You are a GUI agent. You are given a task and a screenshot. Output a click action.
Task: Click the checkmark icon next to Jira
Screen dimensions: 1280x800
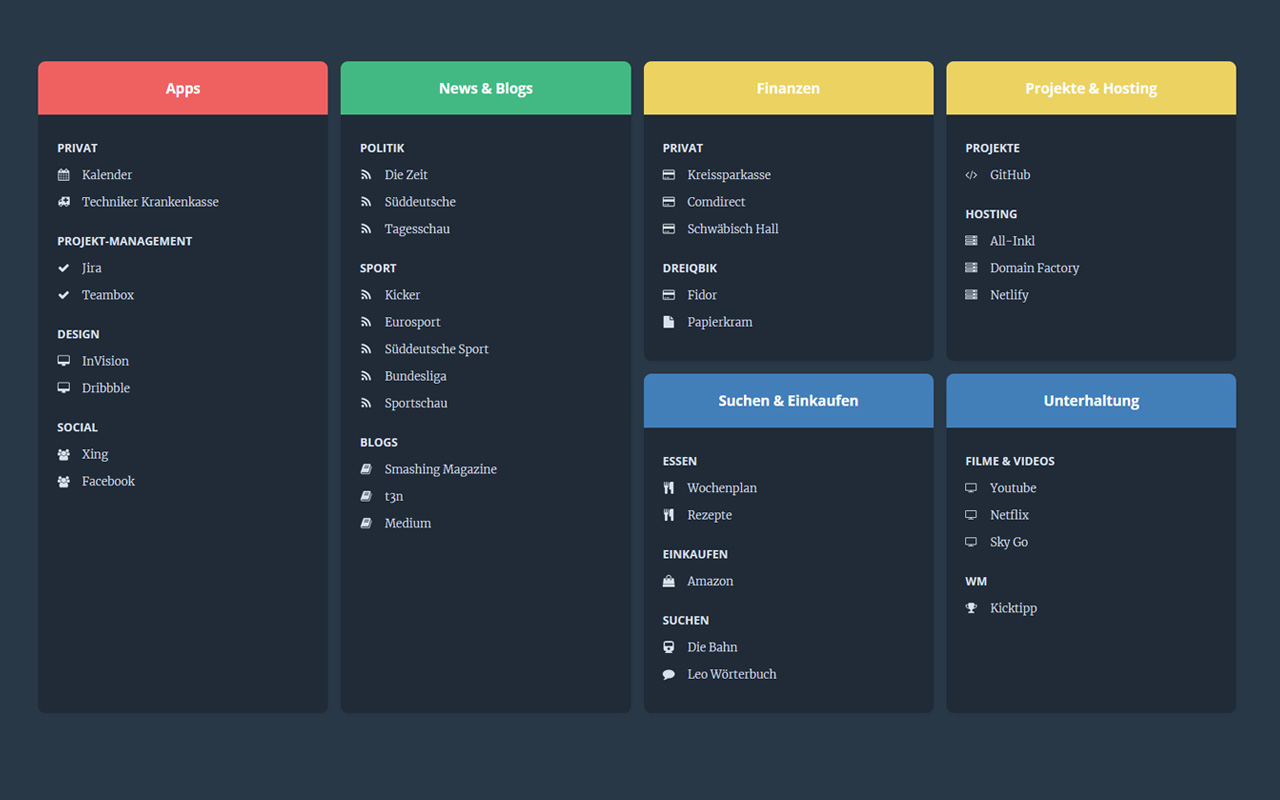[x=64, y=268]
